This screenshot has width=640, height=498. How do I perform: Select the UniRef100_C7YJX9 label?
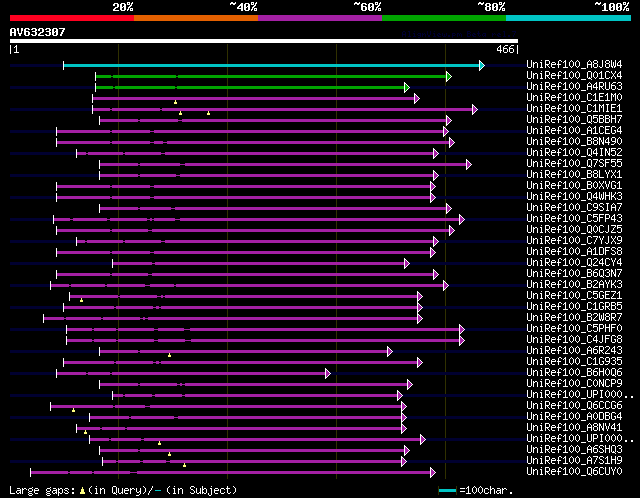pyautogui.click(x=574, y=241)
